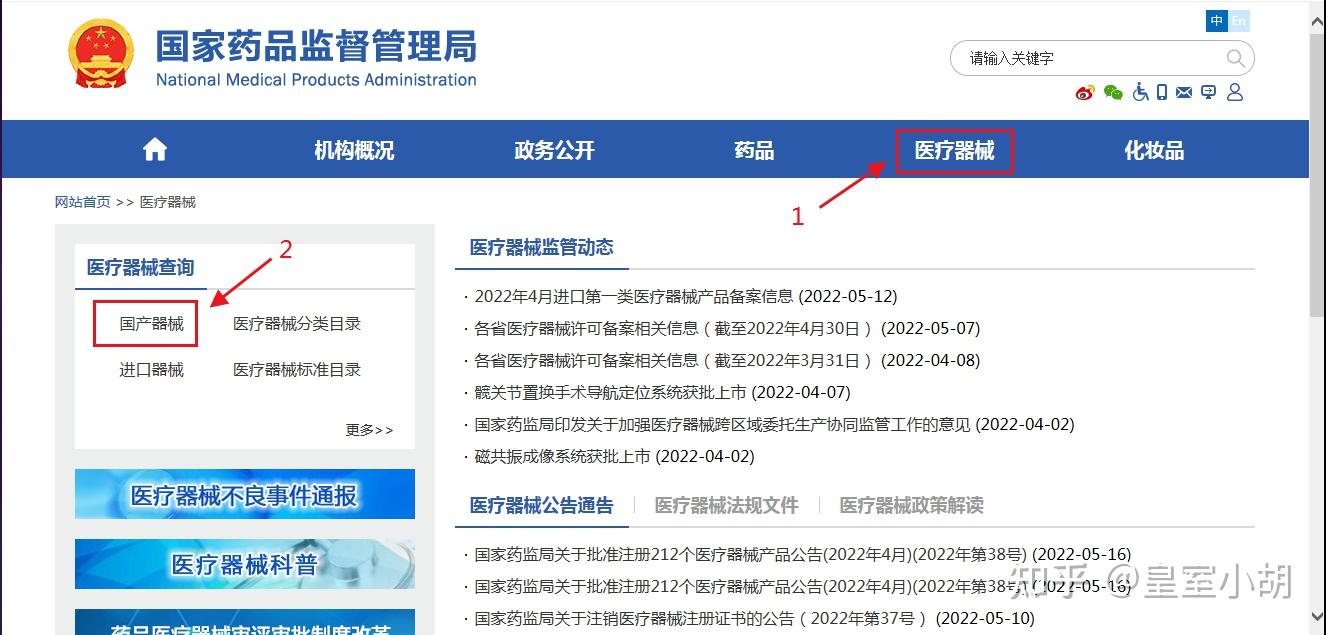Switch language to 中

1216,21
